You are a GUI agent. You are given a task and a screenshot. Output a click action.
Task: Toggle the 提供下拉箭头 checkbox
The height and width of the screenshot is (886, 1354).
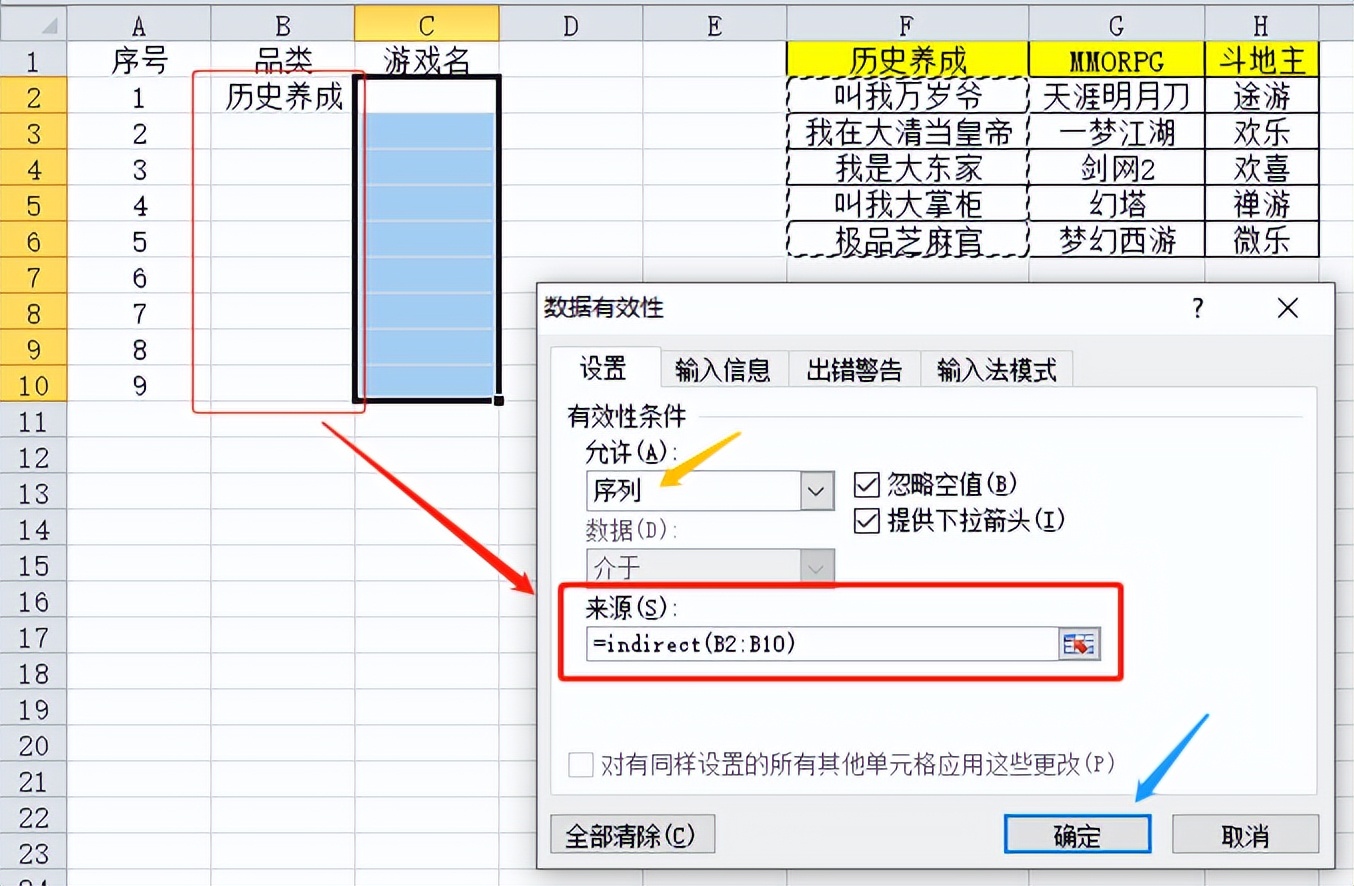(x=866, y=521)
